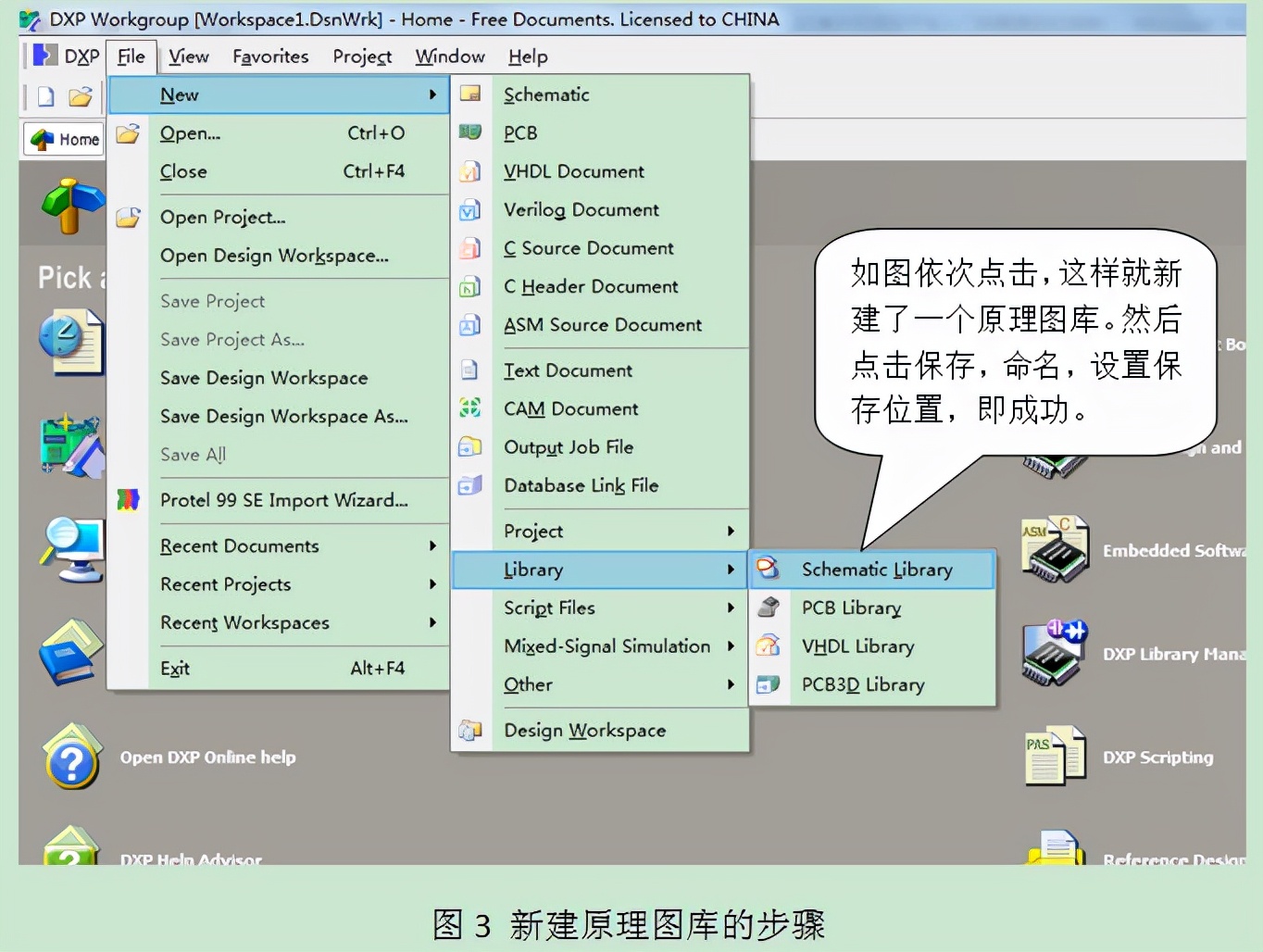Click Save Design Workspace As

[x=283, y=417]
